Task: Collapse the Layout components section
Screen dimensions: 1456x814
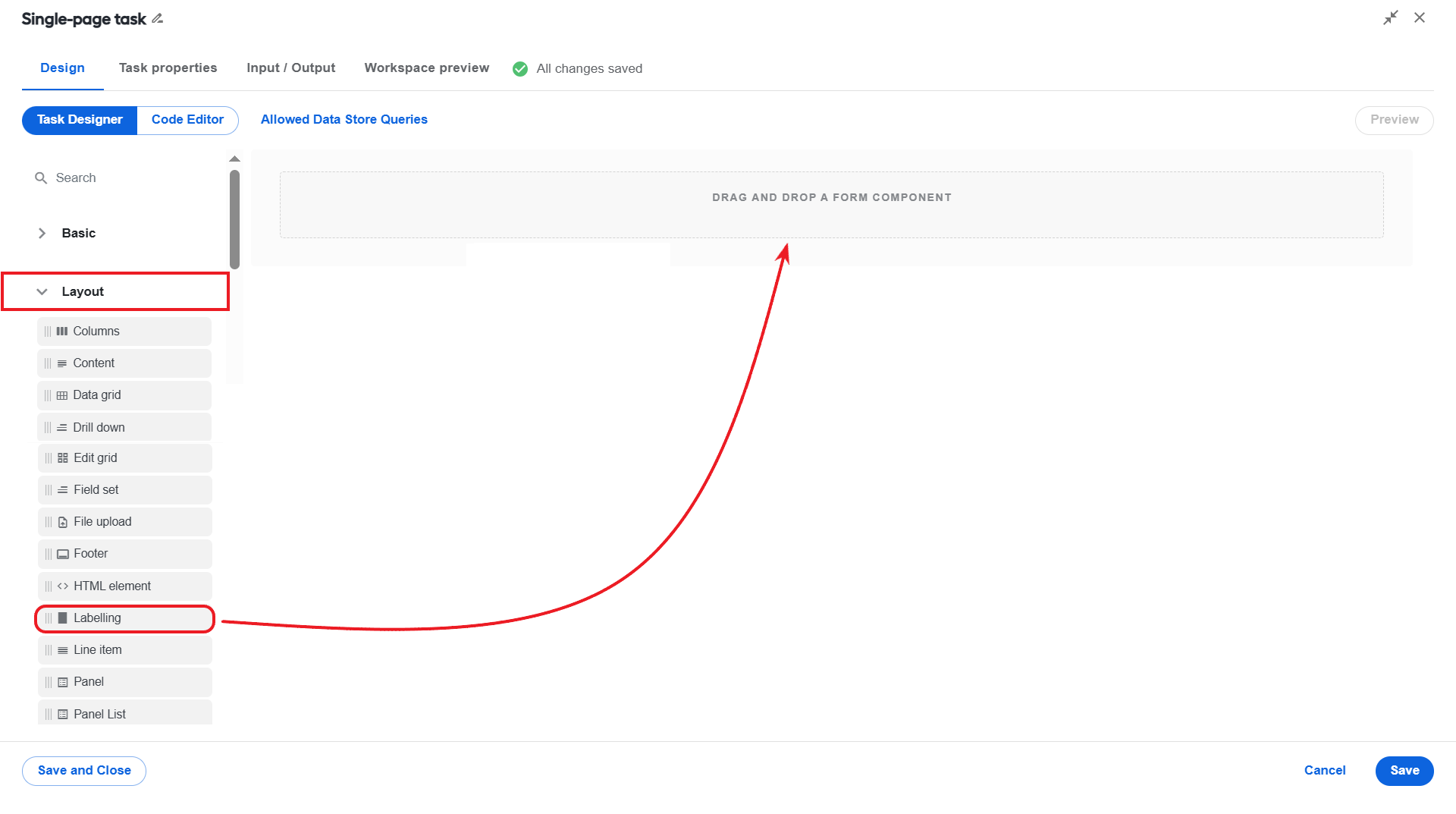Action: (x=42, y=291)
